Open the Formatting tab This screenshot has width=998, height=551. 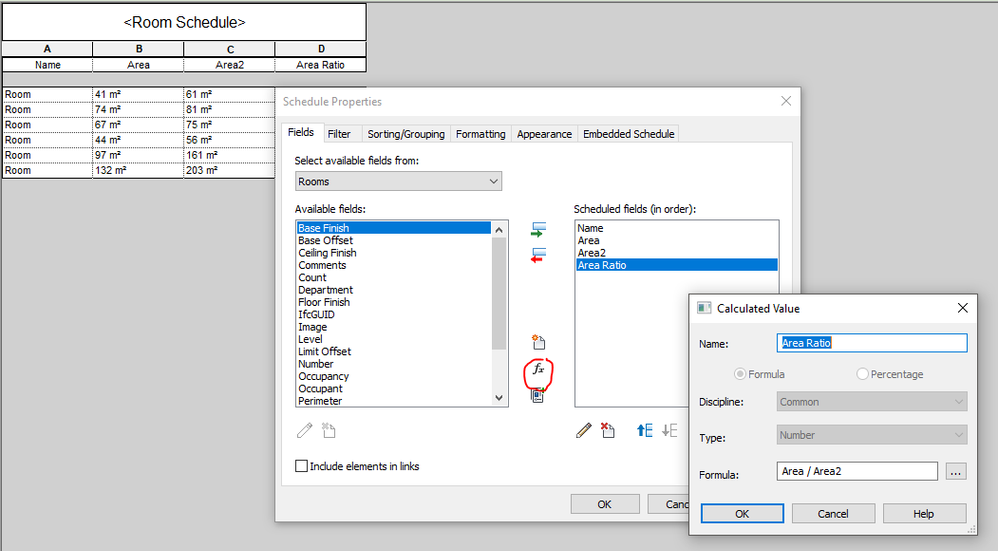coord(481,134)
